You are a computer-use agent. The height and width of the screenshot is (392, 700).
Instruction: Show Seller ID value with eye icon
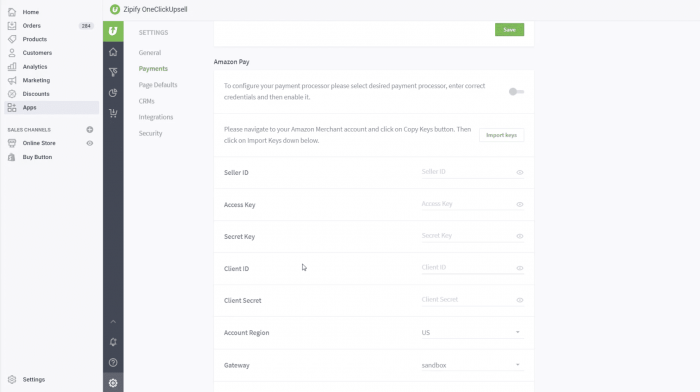click(x=520, y=172)
